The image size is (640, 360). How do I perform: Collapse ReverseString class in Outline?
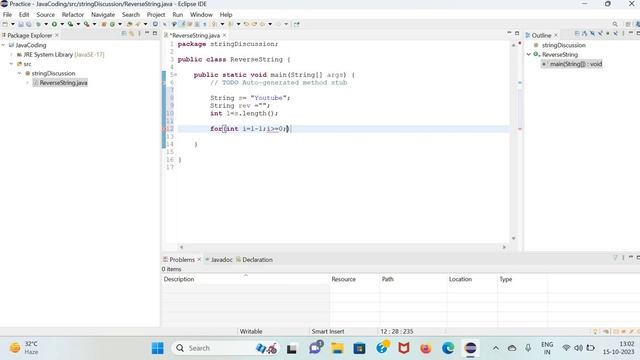point(529,54)
